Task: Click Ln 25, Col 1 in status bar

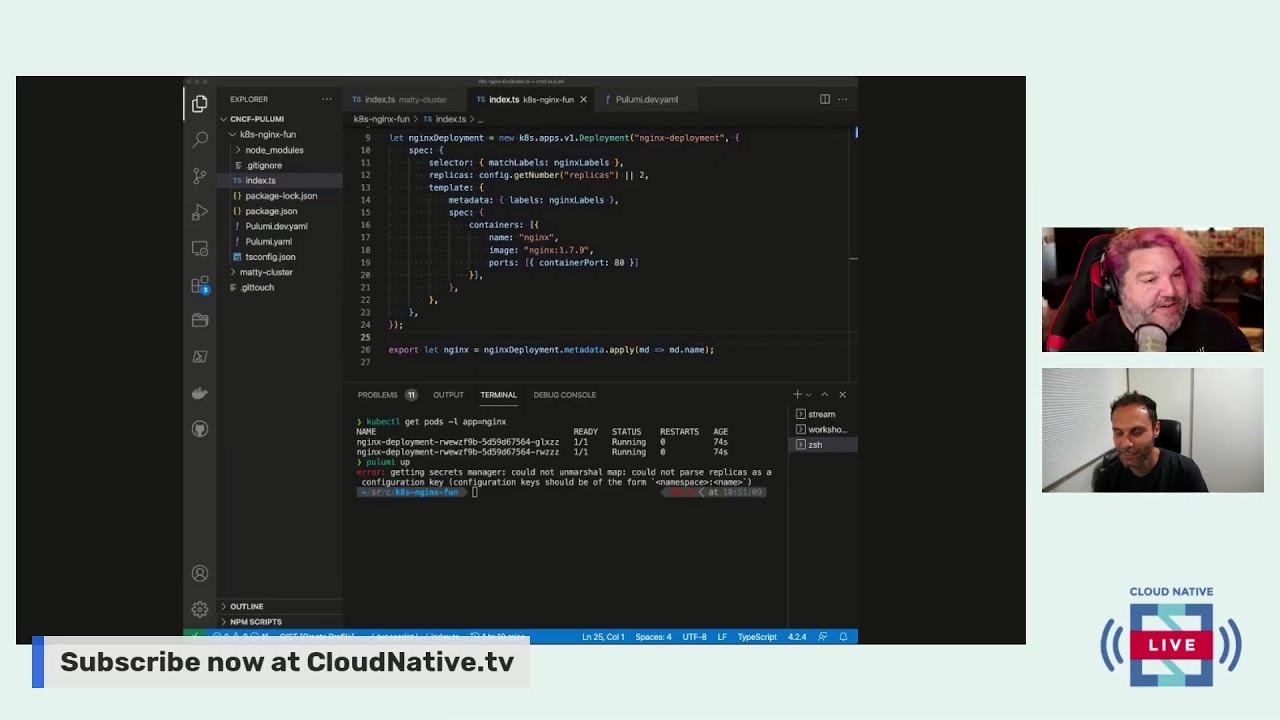Action: (x=603, y=637)
